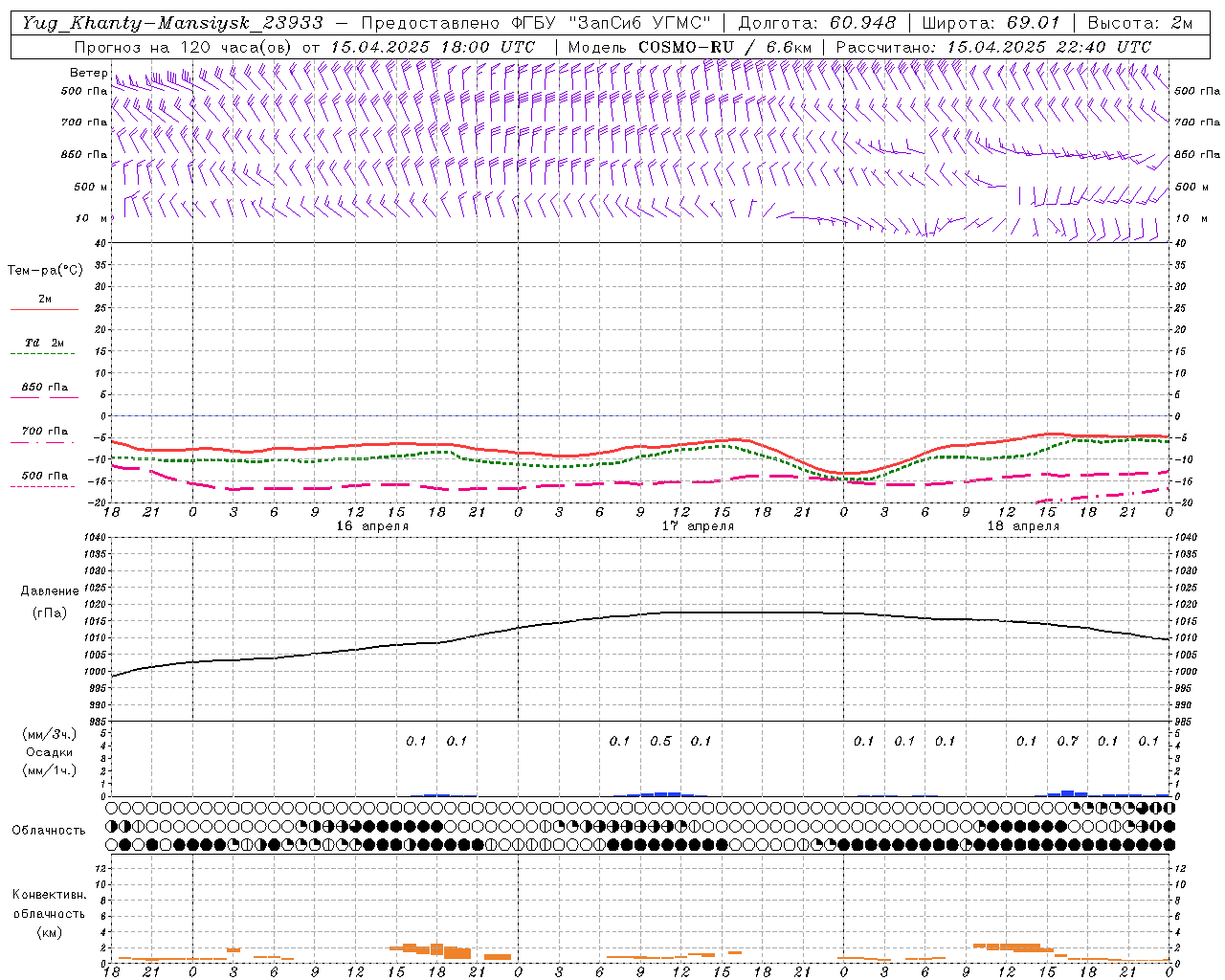The height and width of the screenshot is (980, 1225).
Task: Click the 'Высота: 2м' header text
Action: (x=1140, y=23)
